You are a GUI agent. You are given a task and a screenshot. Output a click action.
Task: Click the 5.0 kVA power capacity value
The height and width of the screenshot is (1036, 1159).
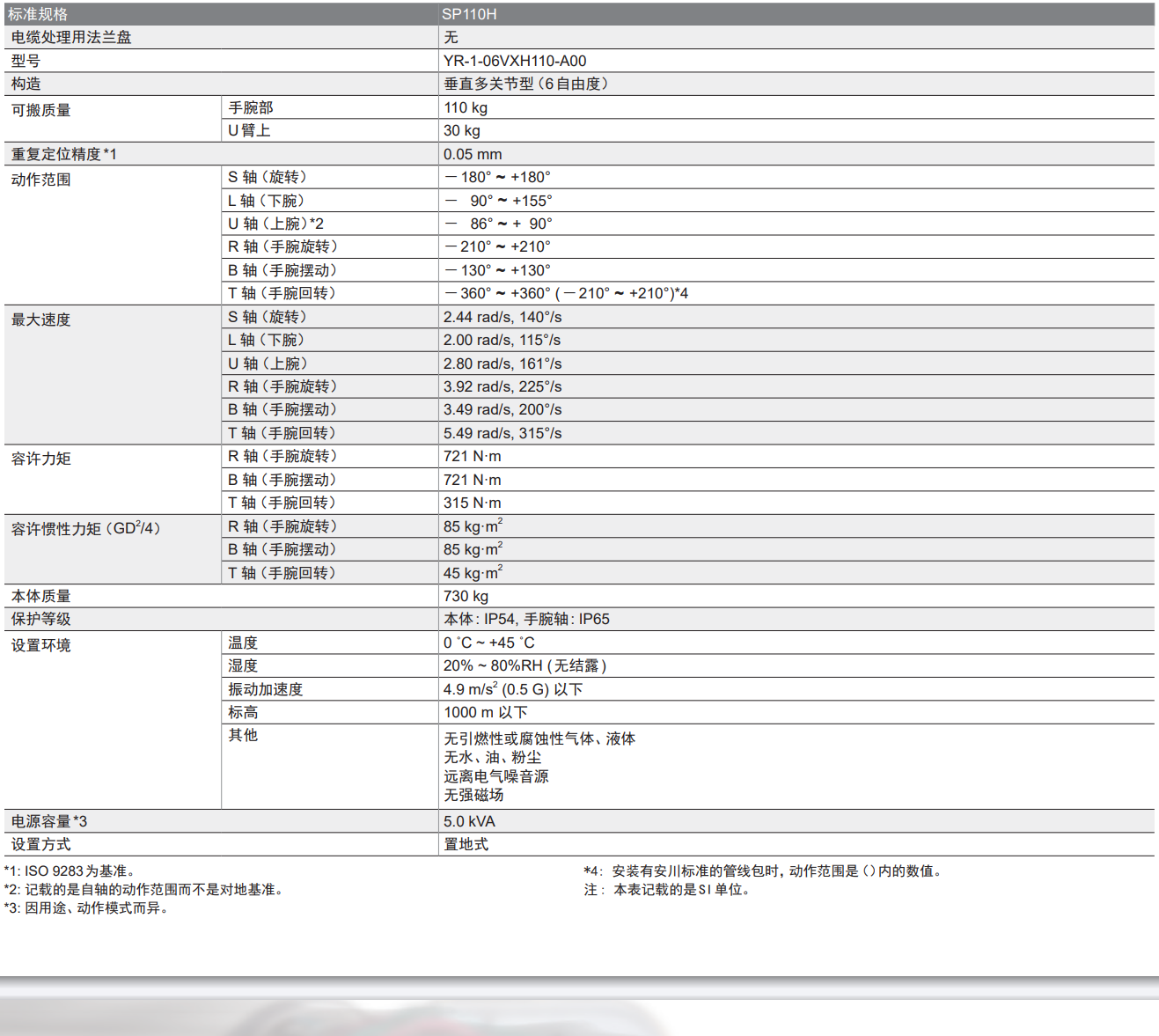(x=469, y=821)
